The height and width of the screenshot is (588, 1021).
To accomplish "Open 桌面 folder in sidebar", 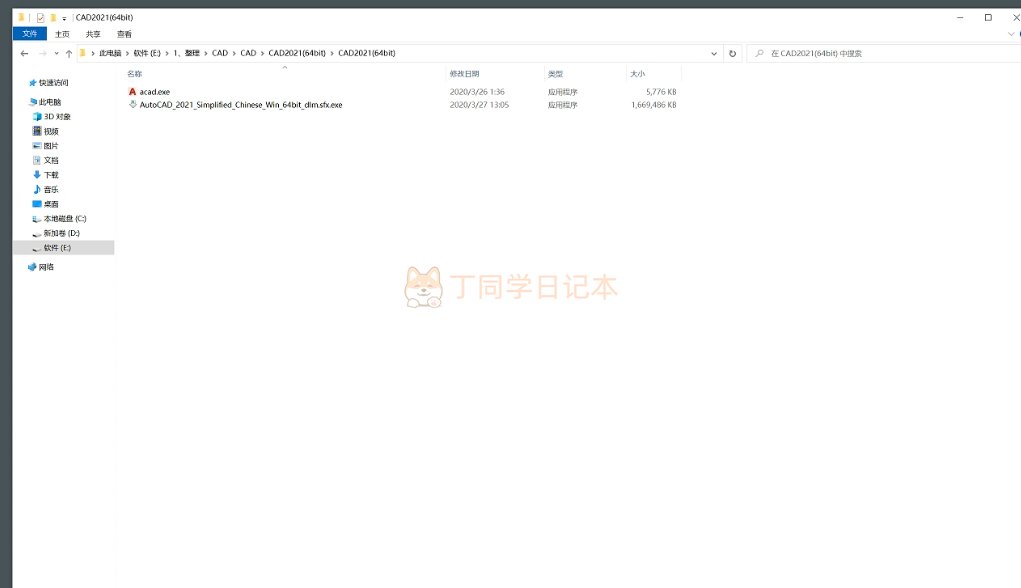I will point(51,204).
